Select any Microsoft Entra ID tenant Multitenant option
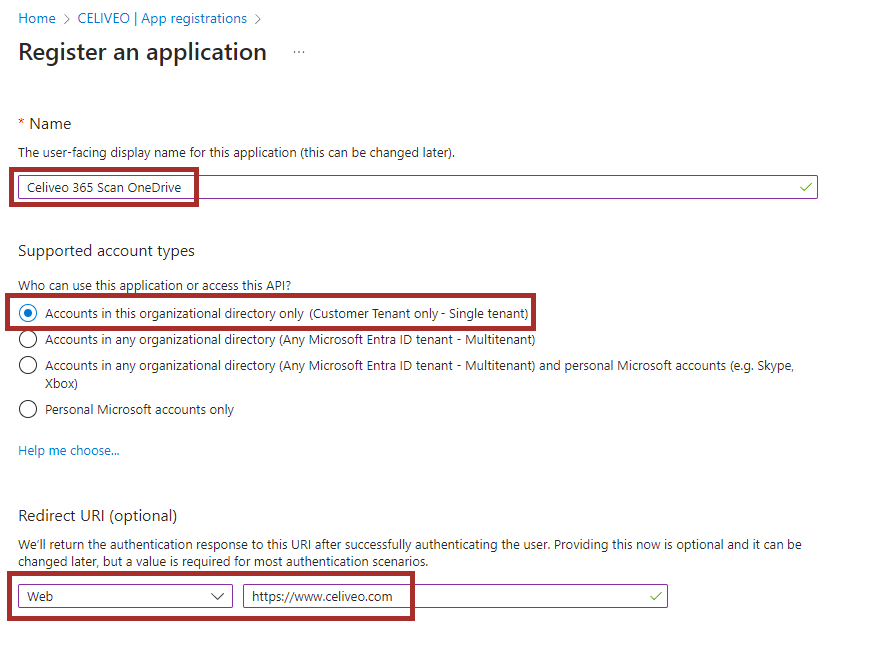 click(x=28, y=339)
